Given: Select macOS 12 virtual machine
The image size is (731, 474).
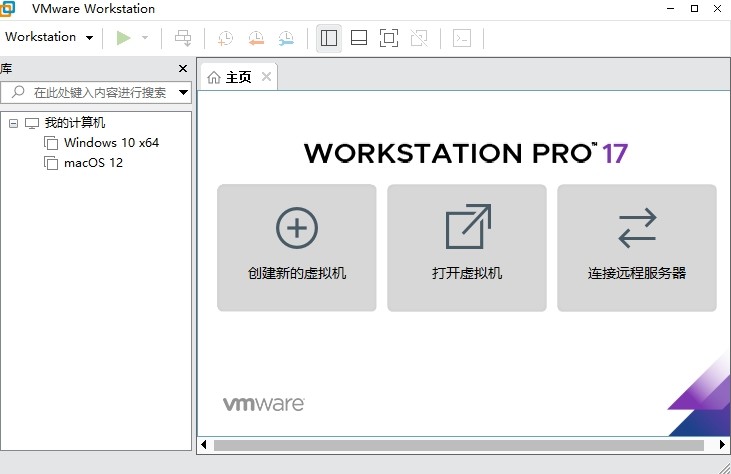Looking at the screenshot, I should click(93, 163).
